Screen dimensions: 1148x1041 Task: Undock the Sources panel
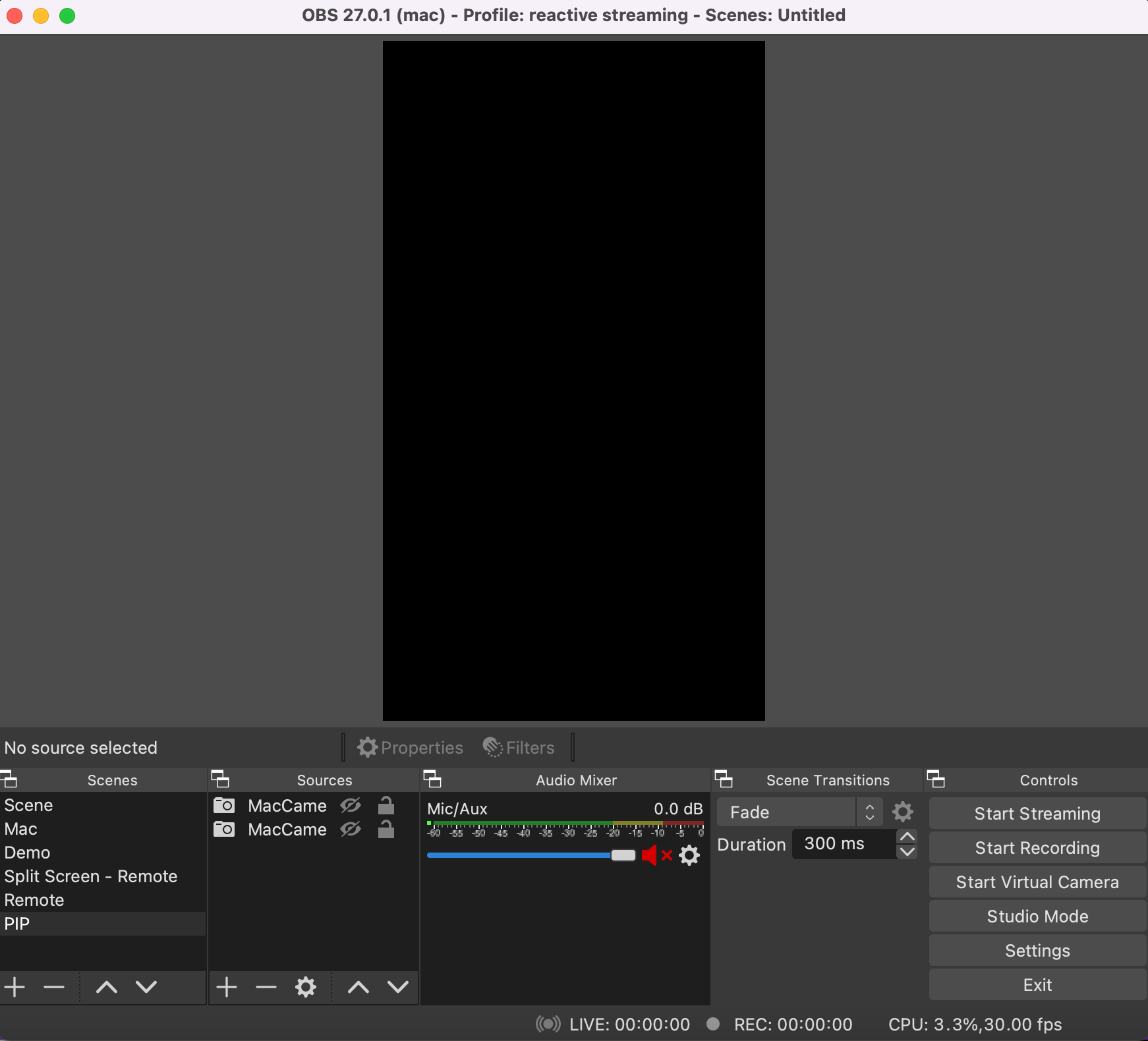pos(220,779)
